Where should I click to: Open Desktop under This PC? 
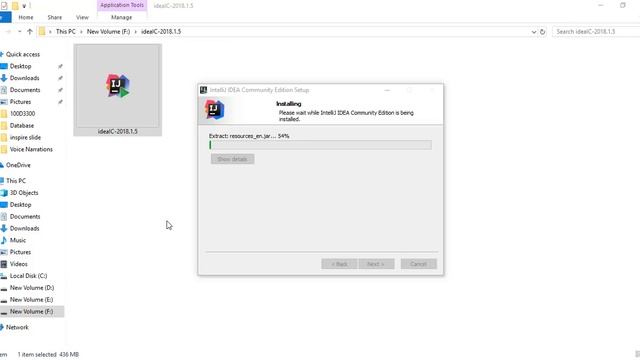(20, 204)
